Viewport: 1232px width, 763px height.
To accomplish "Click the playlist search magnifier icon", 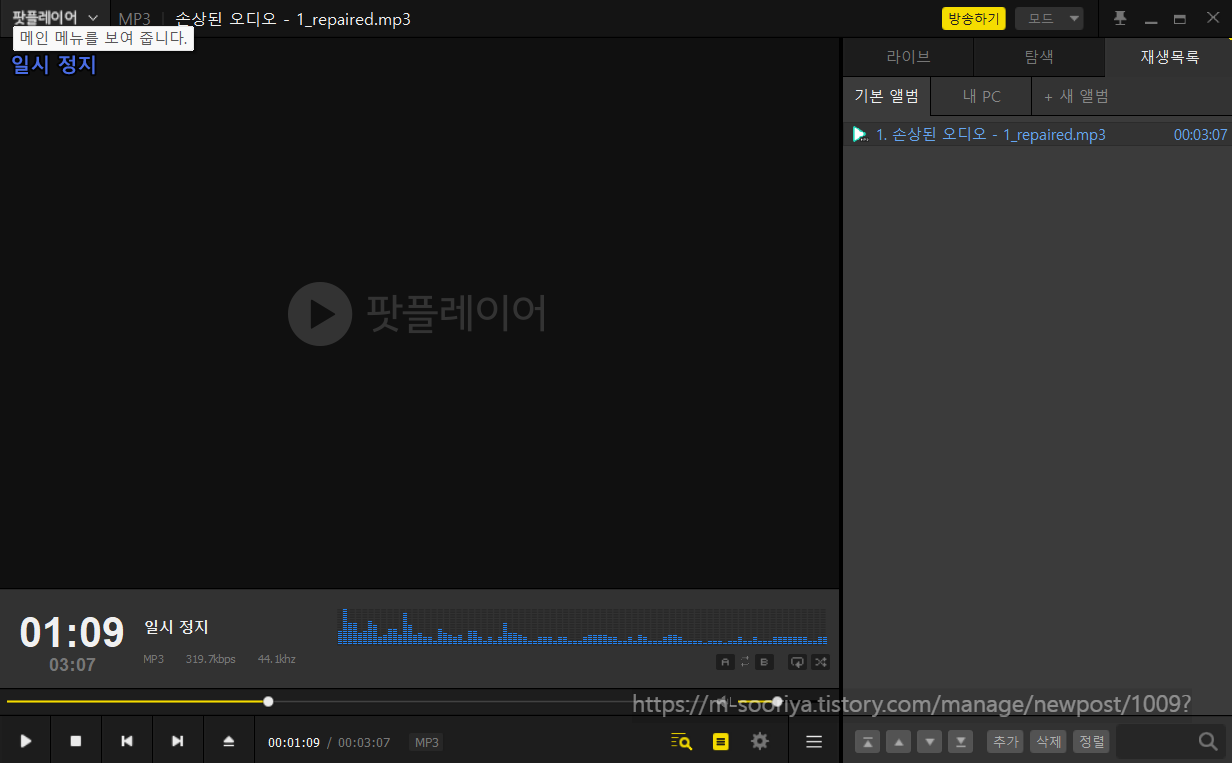I will pos(1208,741).
